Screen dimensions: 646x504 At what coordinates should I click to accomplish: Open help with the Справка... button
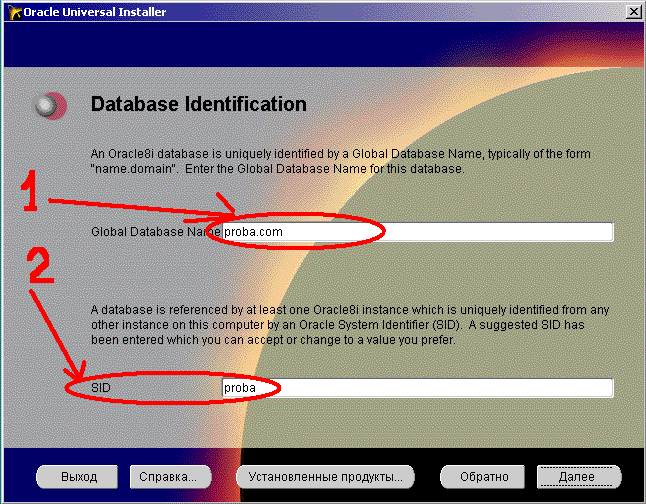tap(172, 477)
